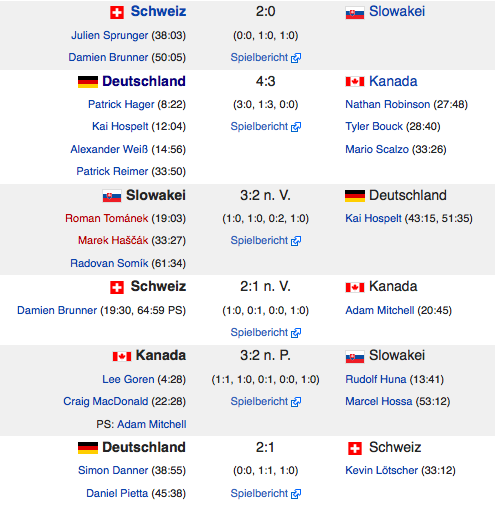Open the Spielbericht link of Deutschland vs Kanada
This screenshot has height=519, width=495.
[x=259, y=126]
